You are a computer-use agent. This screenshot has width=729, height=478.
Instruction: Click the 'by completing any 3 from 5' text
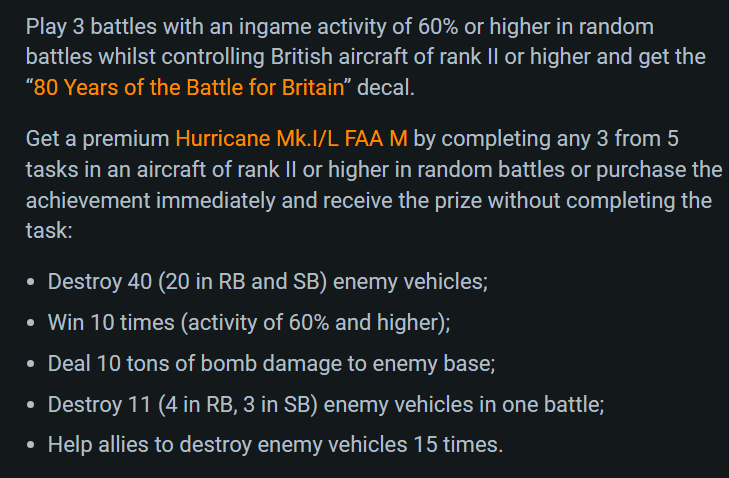click(x=546, y=139)
